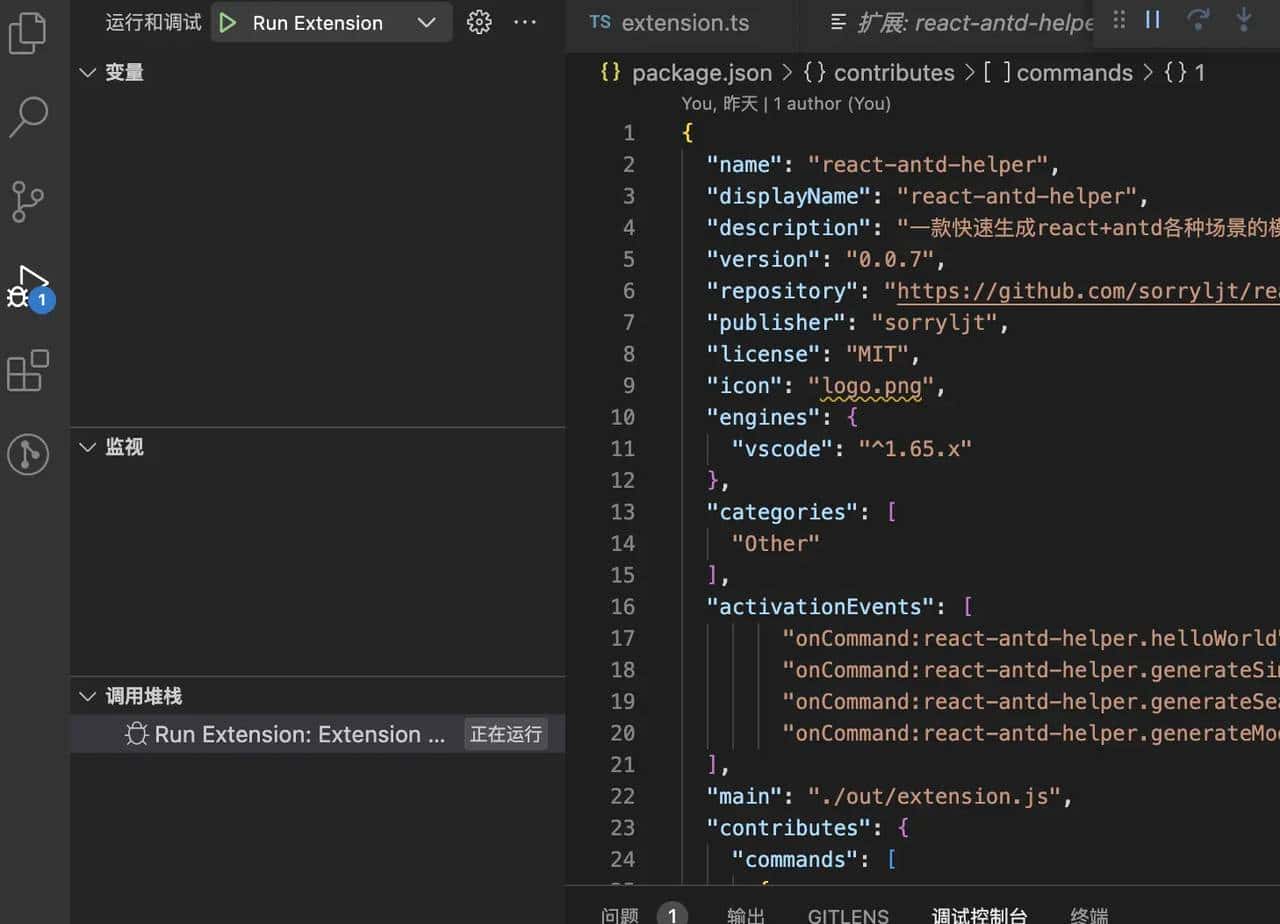Viewport: 1280px width, 924px height.
Task: Open the 终端 panel tab
Action: [x=1089, y=914]
